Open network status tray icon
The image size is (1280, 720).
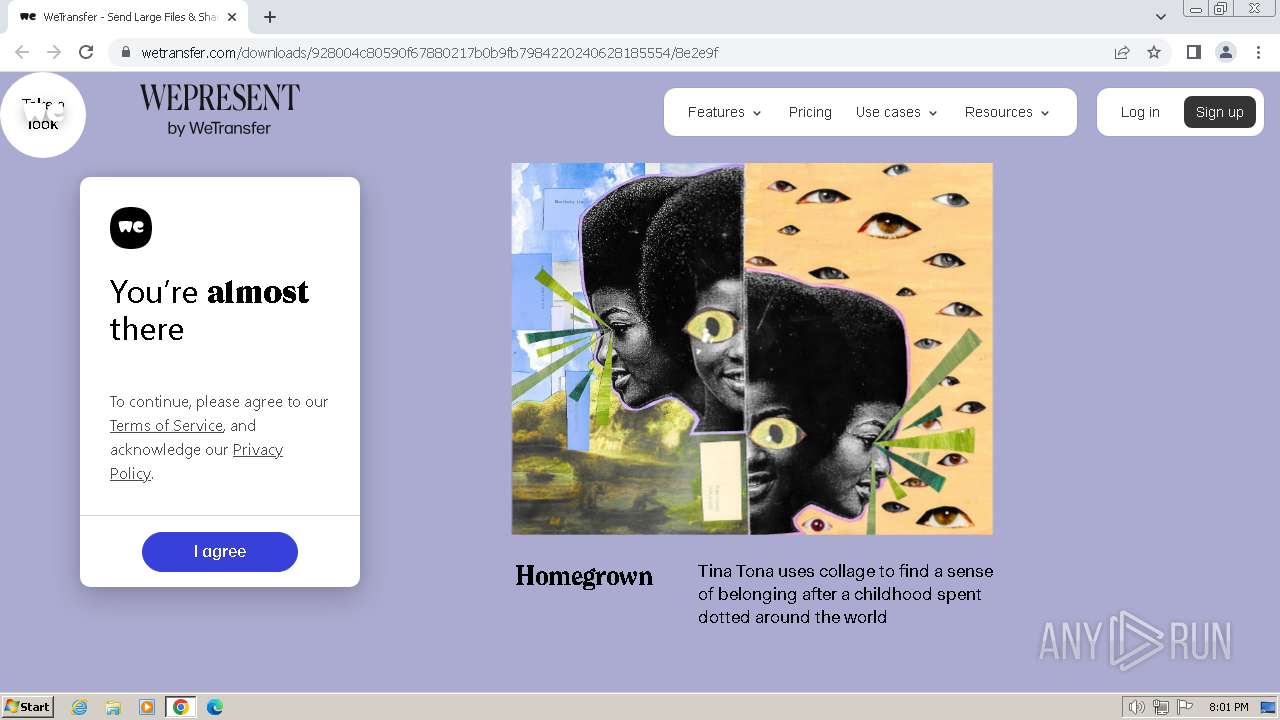tap(1161, 707)
